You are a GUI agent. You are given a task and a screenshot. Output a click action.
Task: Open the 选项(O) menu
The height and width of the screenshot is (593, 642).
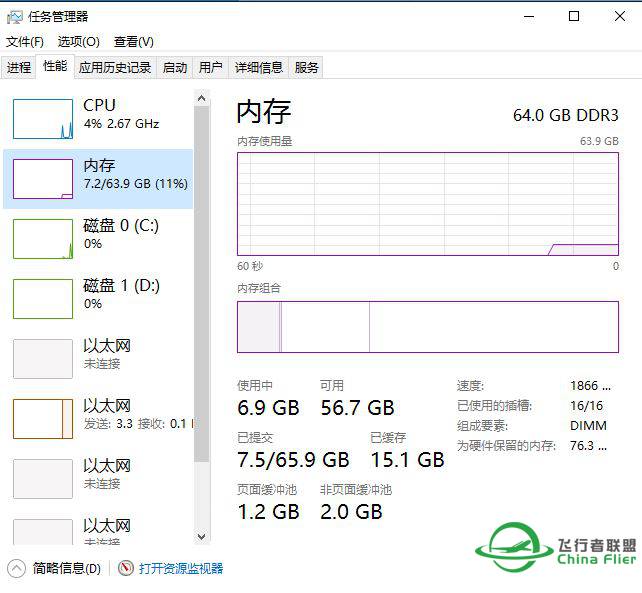click(x=78, y=41)
